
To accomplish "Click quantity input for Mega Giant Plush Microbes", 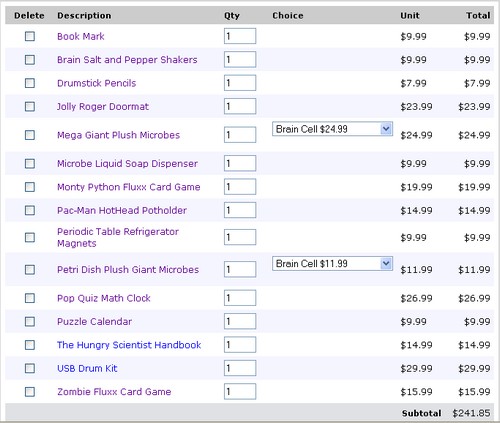I will coord(240,135).
